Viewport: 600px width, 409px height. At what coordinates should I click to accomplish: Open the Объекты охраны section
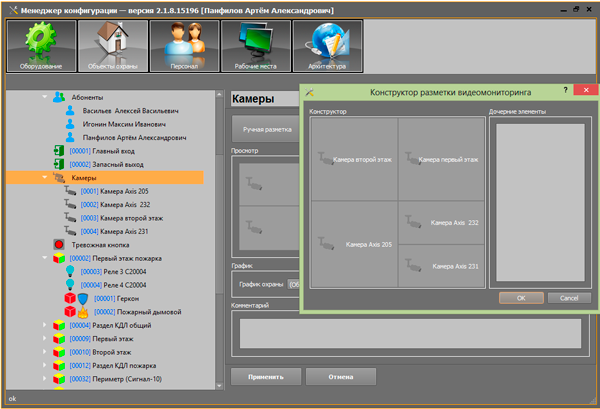tap(112, 45)
